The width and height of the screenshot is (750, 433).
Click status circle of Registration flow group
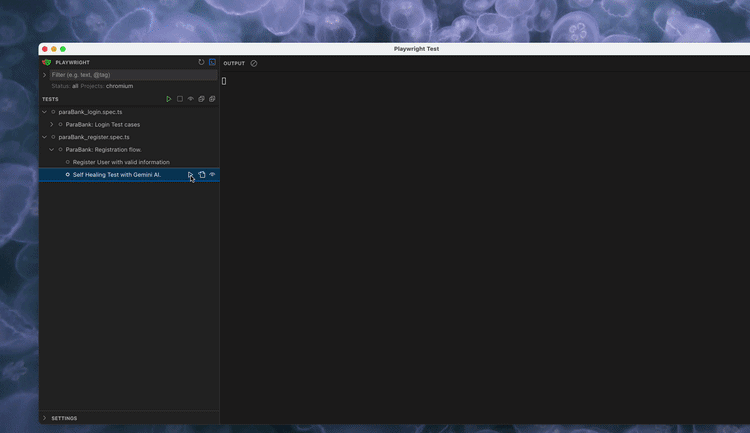pos(60,149)
